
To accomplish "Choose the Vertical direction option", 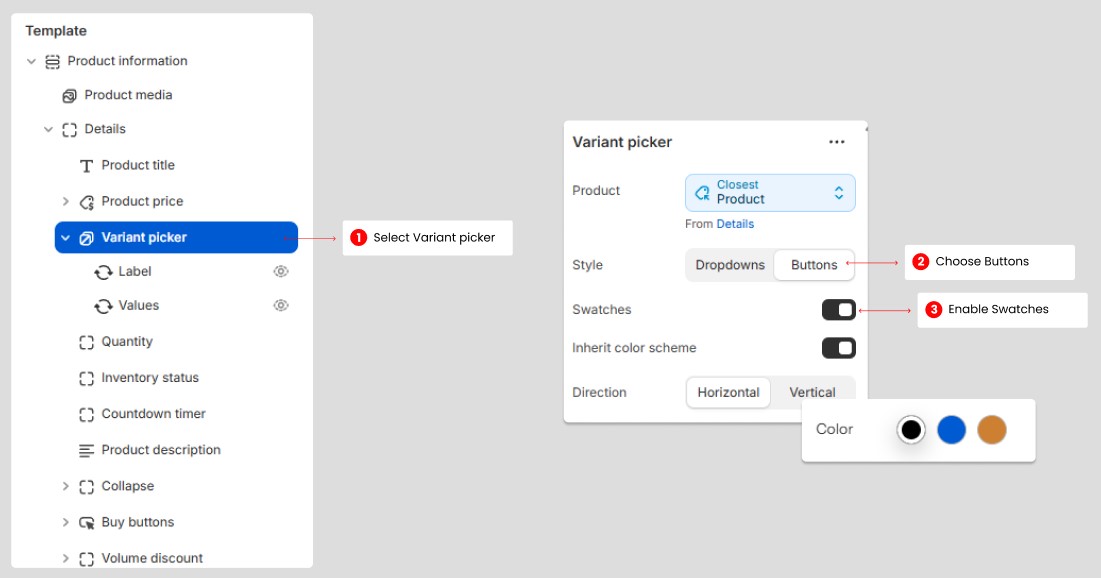I will point(812,393).
